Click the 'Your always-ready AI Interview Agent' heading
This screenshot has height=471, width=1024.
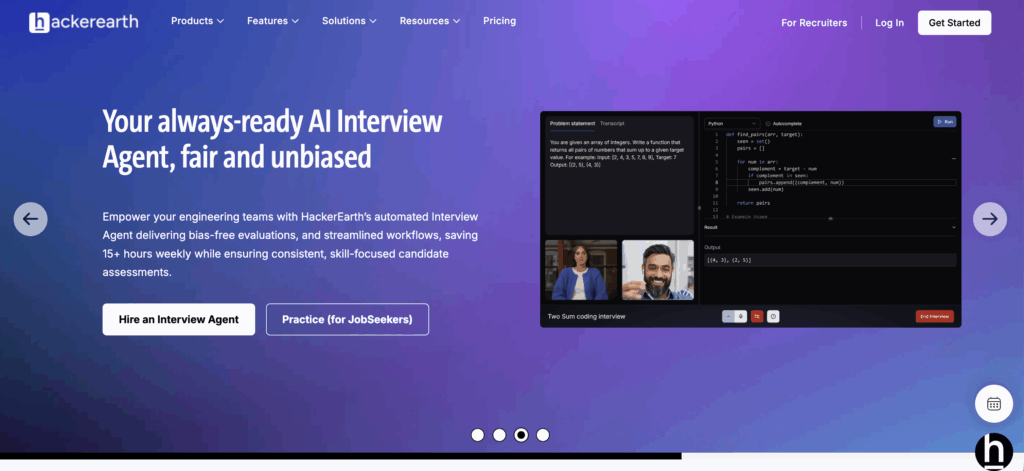pyautogui.click(x=272, y=139)
